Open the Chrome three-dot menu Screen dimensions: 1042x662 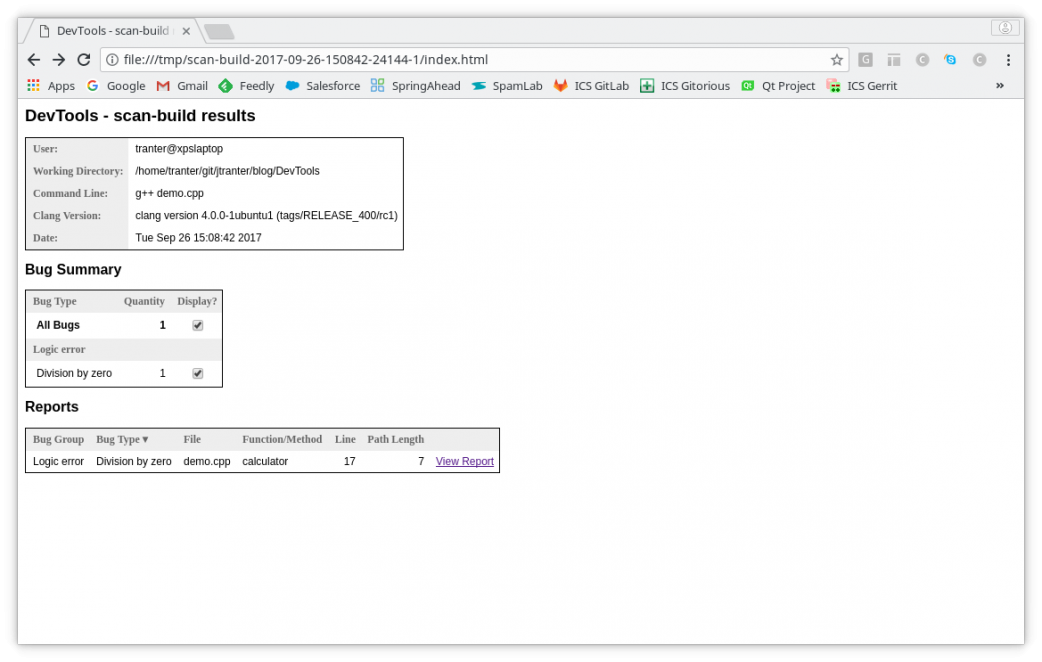pos(1008,60)
